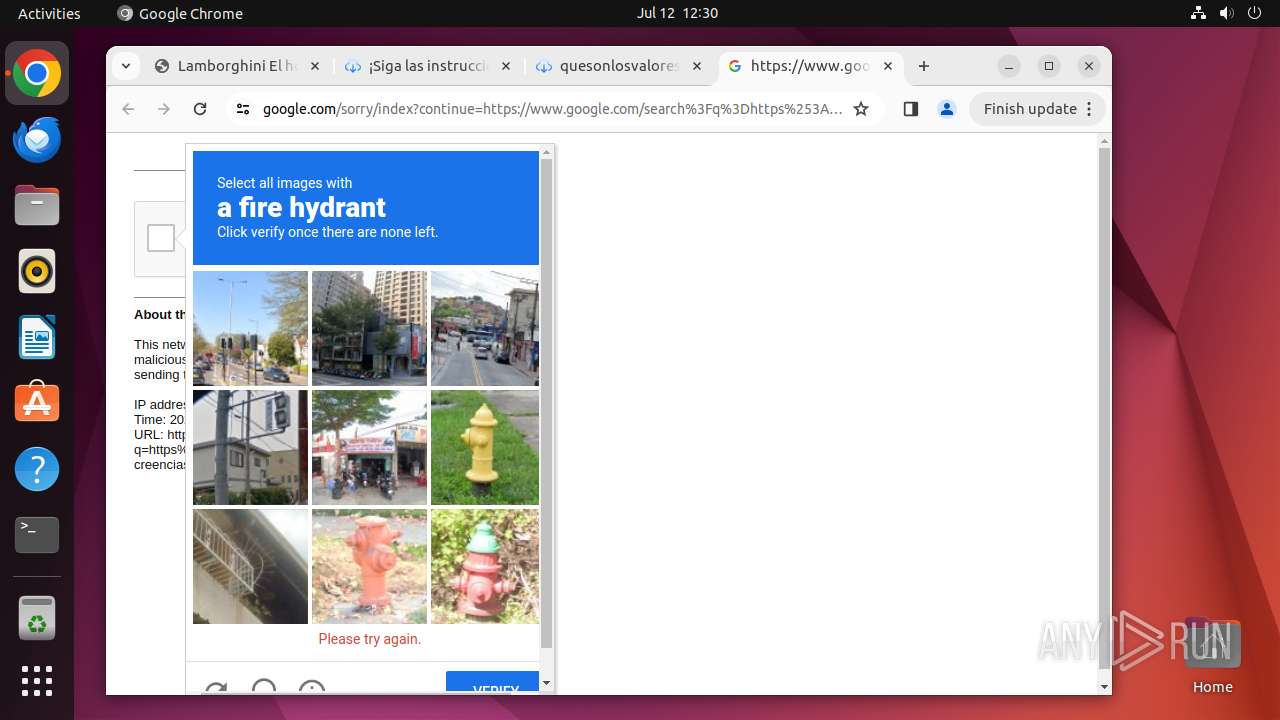
Task: Select the storefront with motorbikes image
Action: [369, 447]
